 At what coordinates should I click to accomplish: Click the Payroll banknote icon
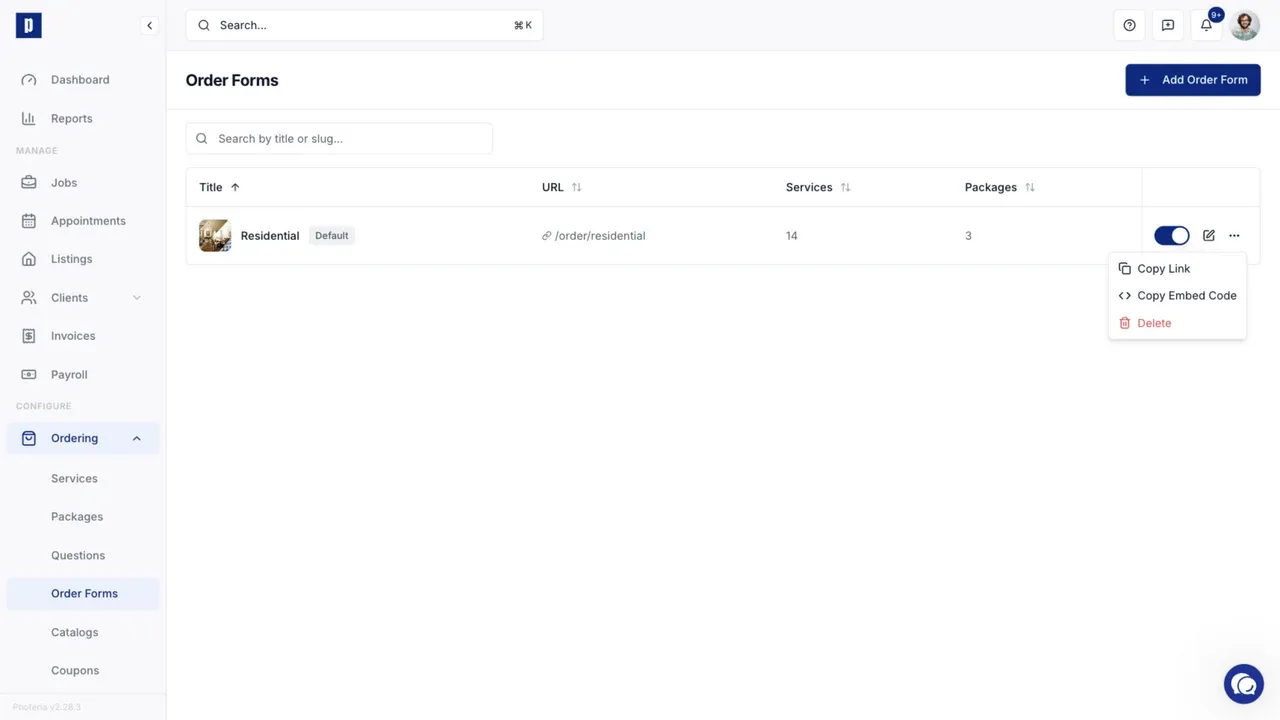29,375
